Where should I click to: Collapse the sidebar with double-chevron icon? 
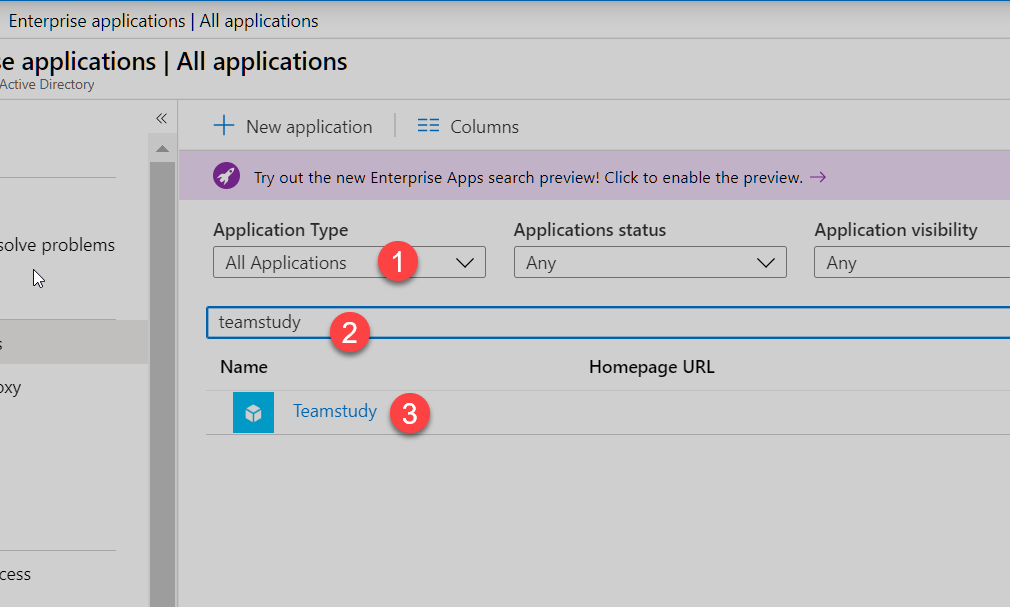[x=161, y=118]
